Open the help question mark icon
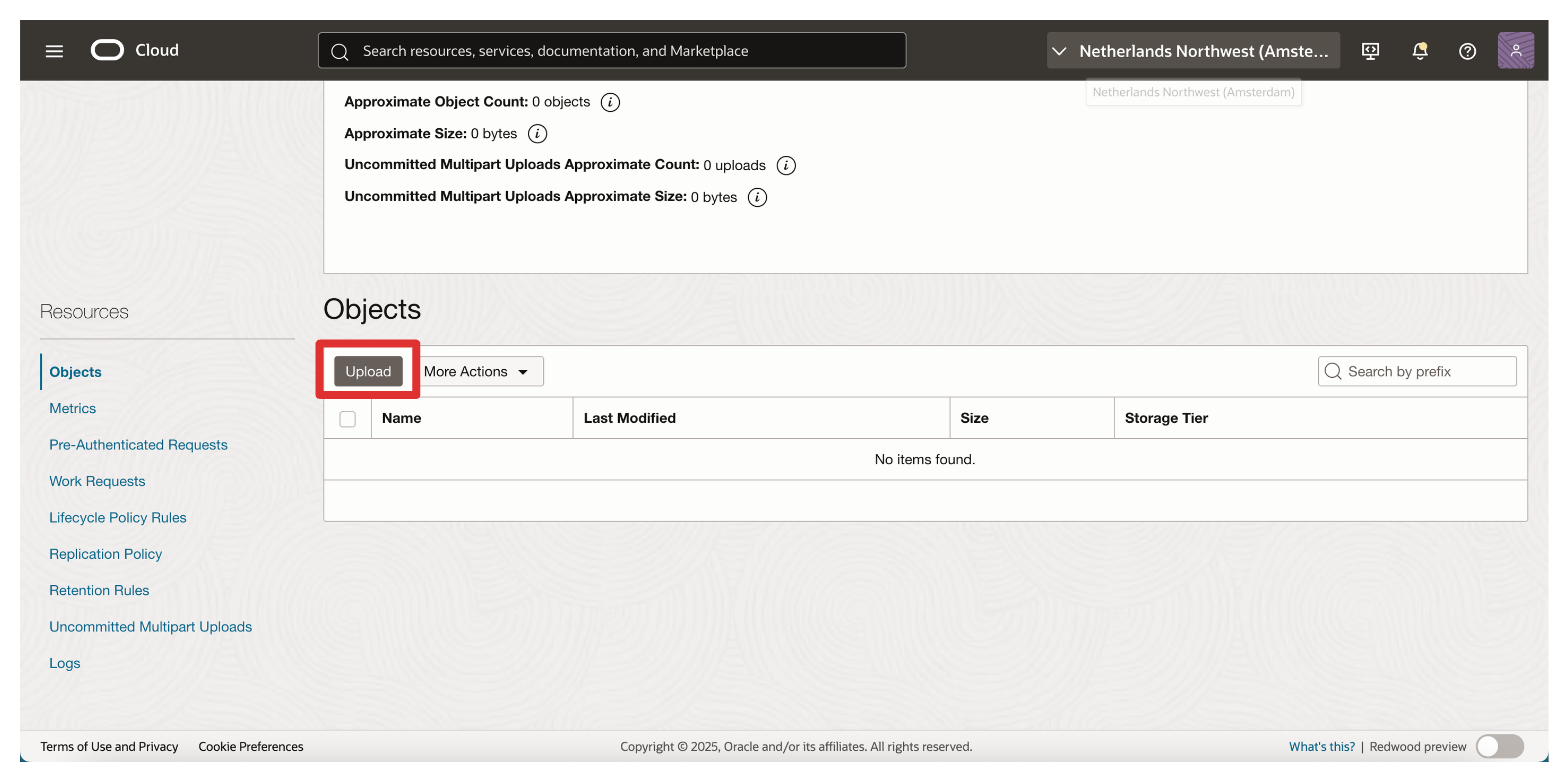This screenshot has width=1568, height=782. pos(1467,51)
